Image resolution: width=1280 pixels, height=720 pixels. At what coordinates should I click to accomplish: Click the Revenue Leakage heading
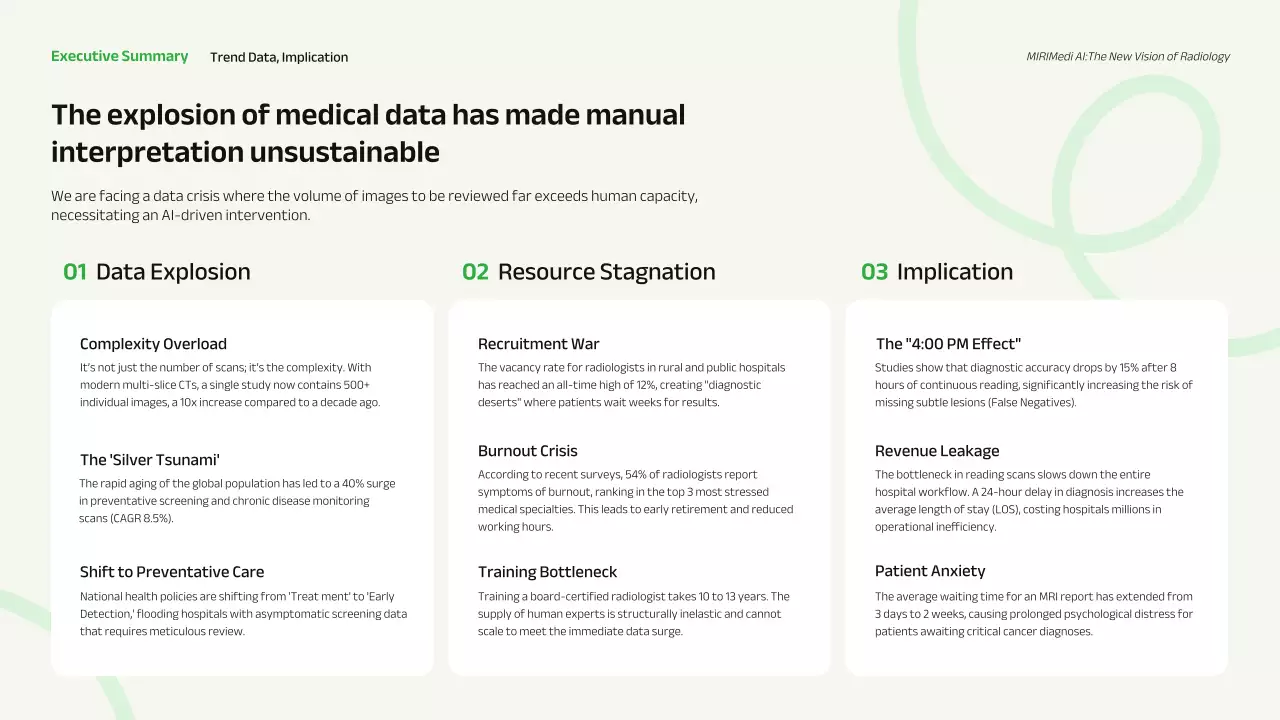click(x=937, y=451)
